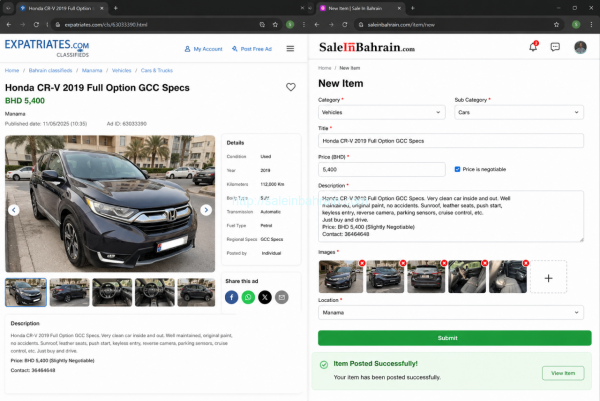Share ad via WhatsApp
600x401 pixels.
click(x=248, y=297)
